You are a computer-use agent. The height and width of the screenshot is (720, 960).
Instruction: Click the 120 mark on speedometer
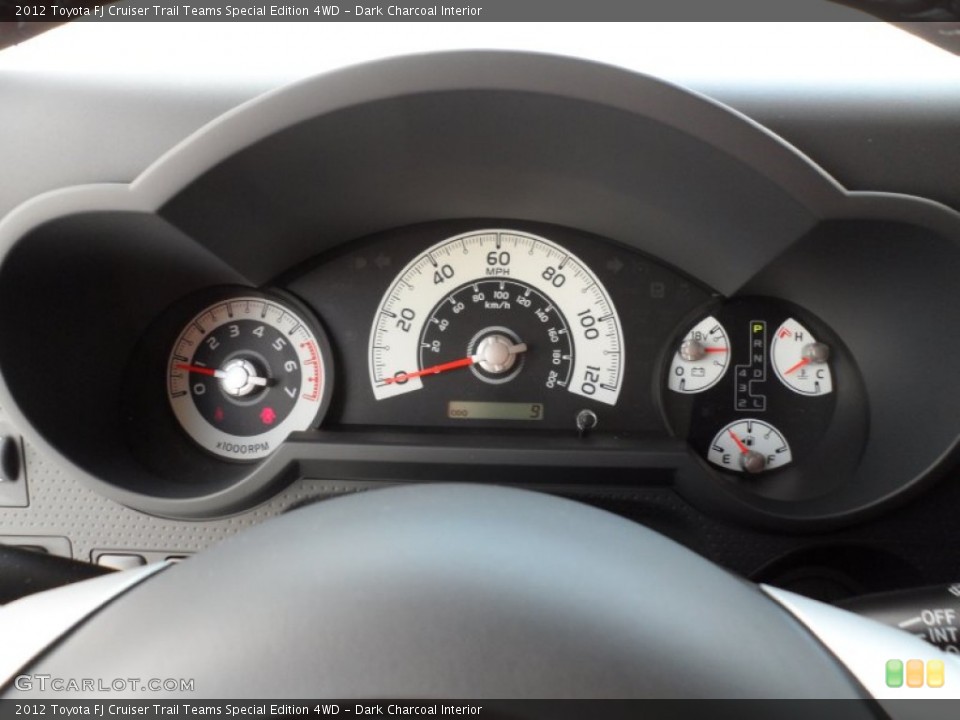tap(590, 380)
